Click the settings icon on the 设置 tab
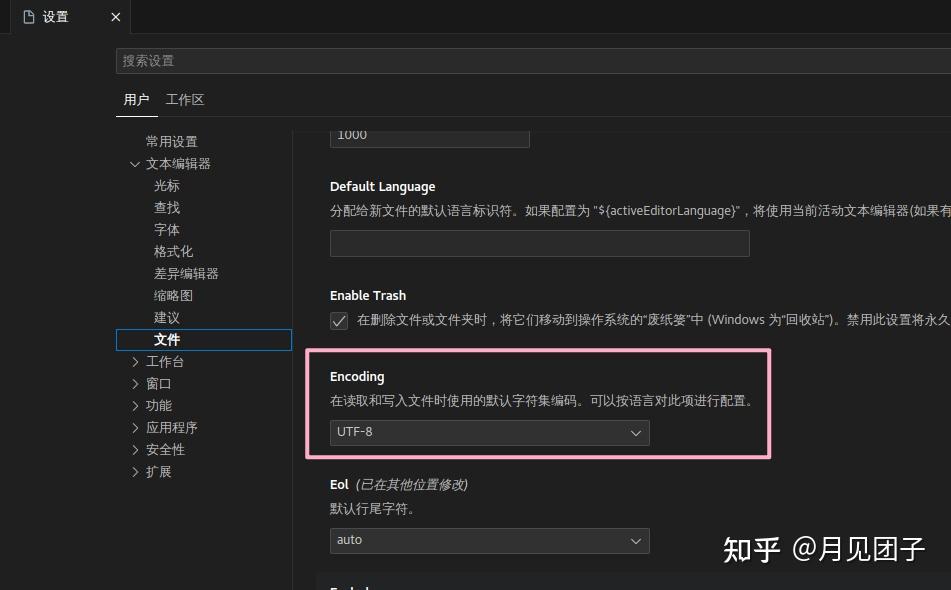 pos(30,17)
